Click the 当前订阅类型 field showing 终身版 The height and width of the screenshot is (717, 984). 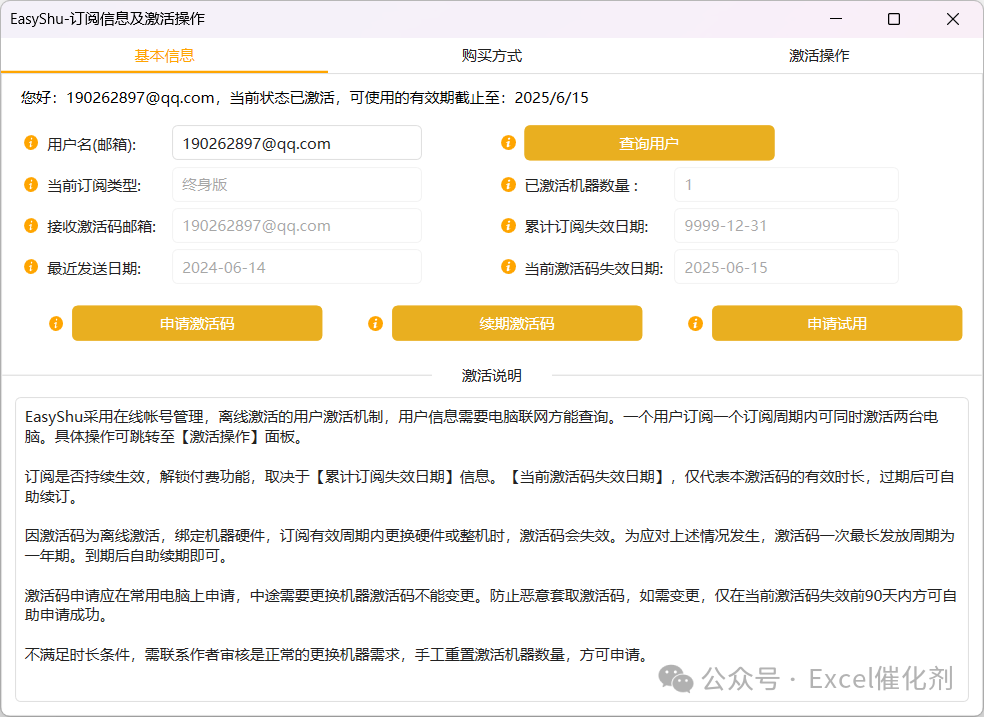(297, 184)
